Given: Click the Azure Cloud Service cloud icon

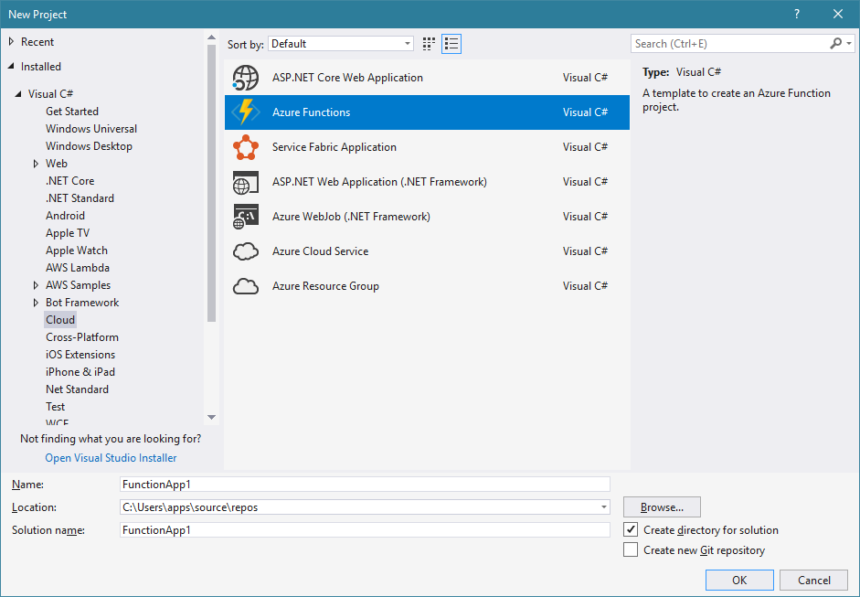Looking at the screenshot, I should click(x=245, y=251).
